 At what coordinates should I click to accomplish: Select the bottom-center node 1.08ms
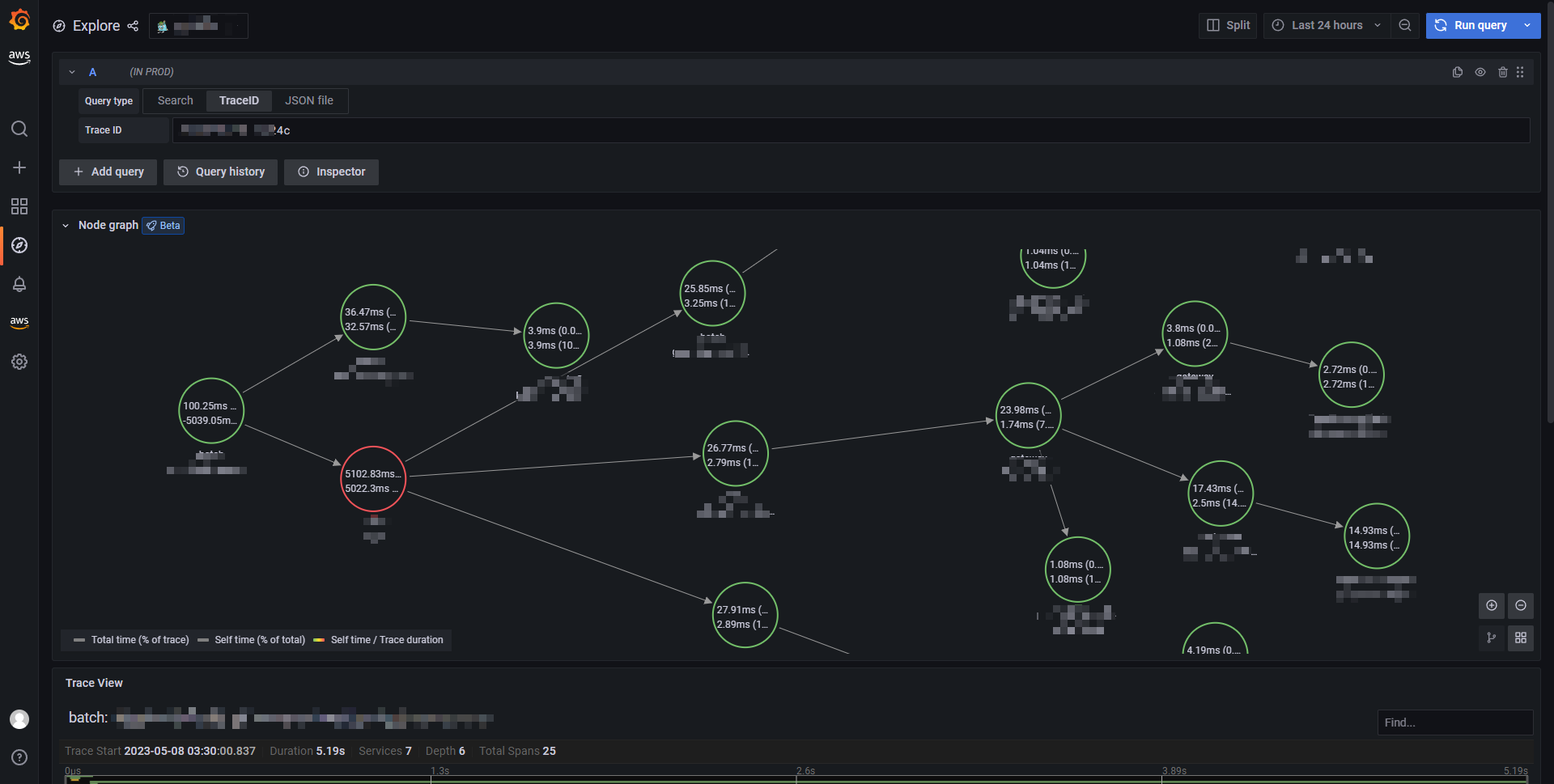(x=1077, y=570)
